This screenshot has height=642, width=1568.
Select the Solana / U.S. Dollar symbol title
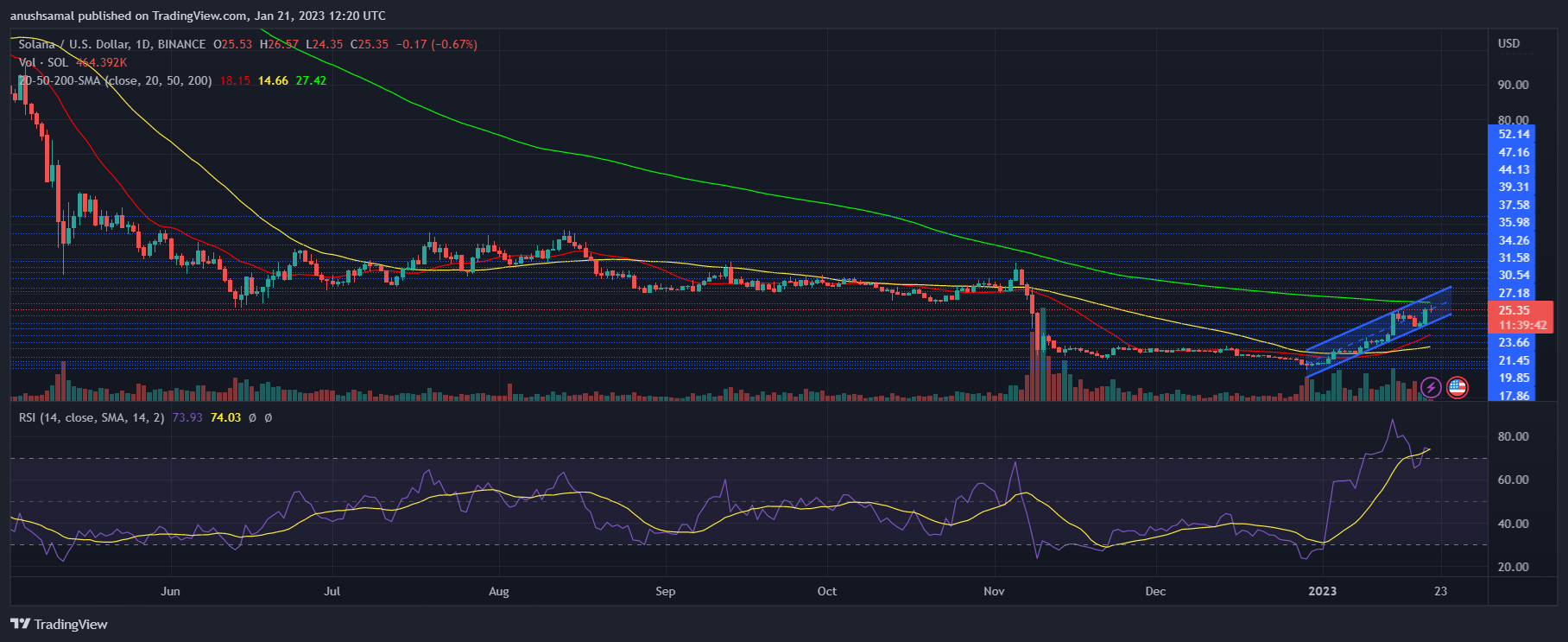pos(112,44)
